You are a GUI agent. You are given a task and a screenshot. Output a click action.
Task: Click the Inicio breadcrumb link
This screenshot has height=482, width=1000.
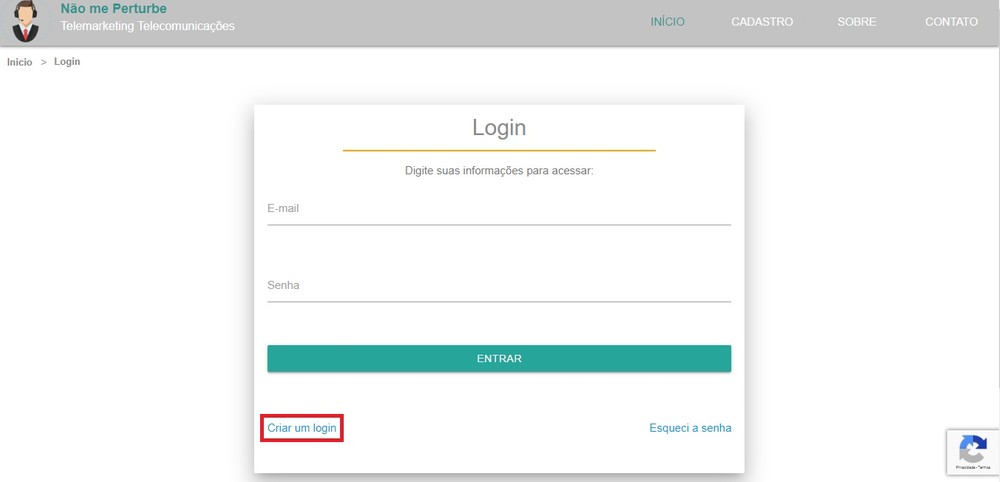coord(20,62)
